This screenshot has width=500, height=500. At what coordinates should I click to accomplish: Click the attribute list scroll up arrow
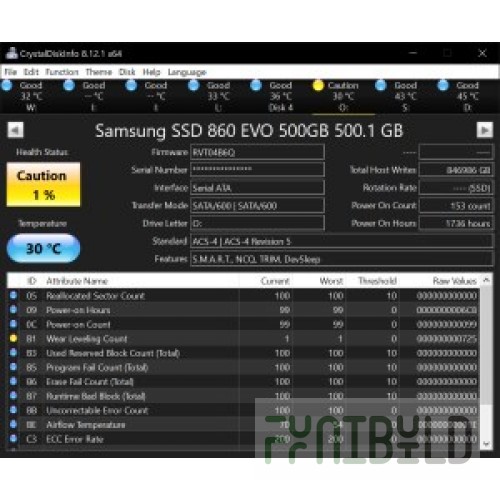coord(486,280)
